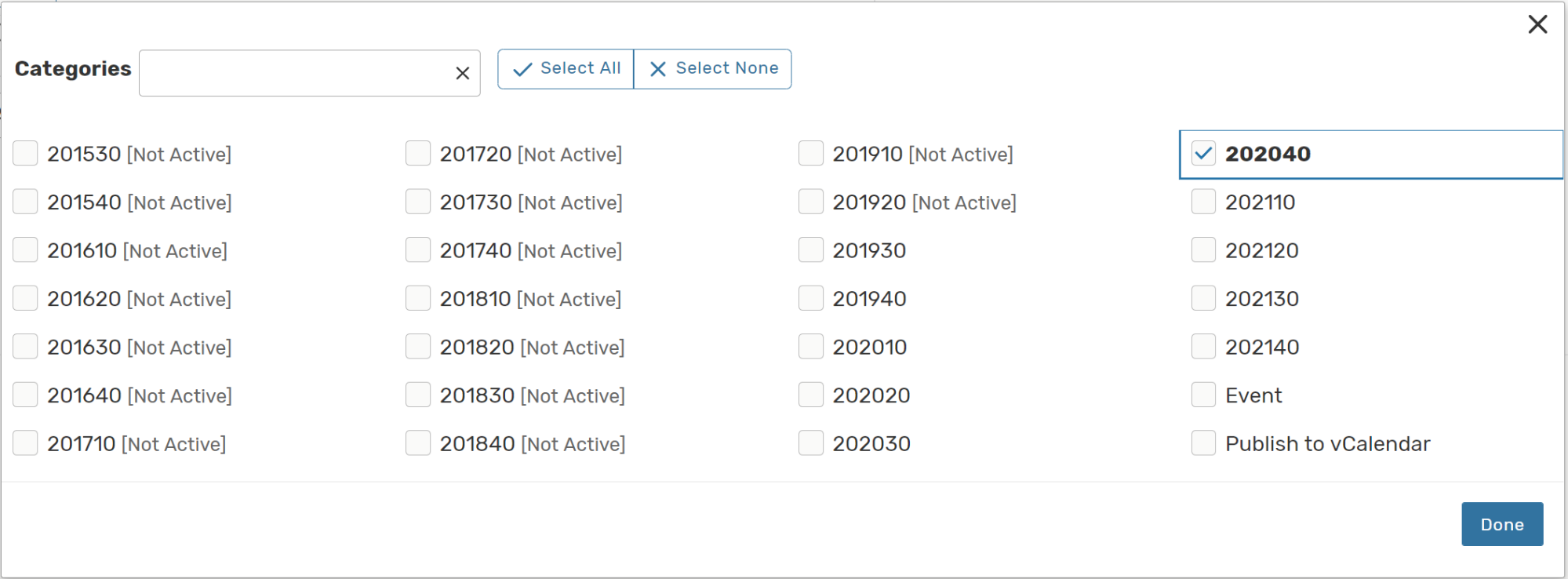Toggle the 202030 checkbox
The width and height of the screenshot is (1568, 579).
810,443
